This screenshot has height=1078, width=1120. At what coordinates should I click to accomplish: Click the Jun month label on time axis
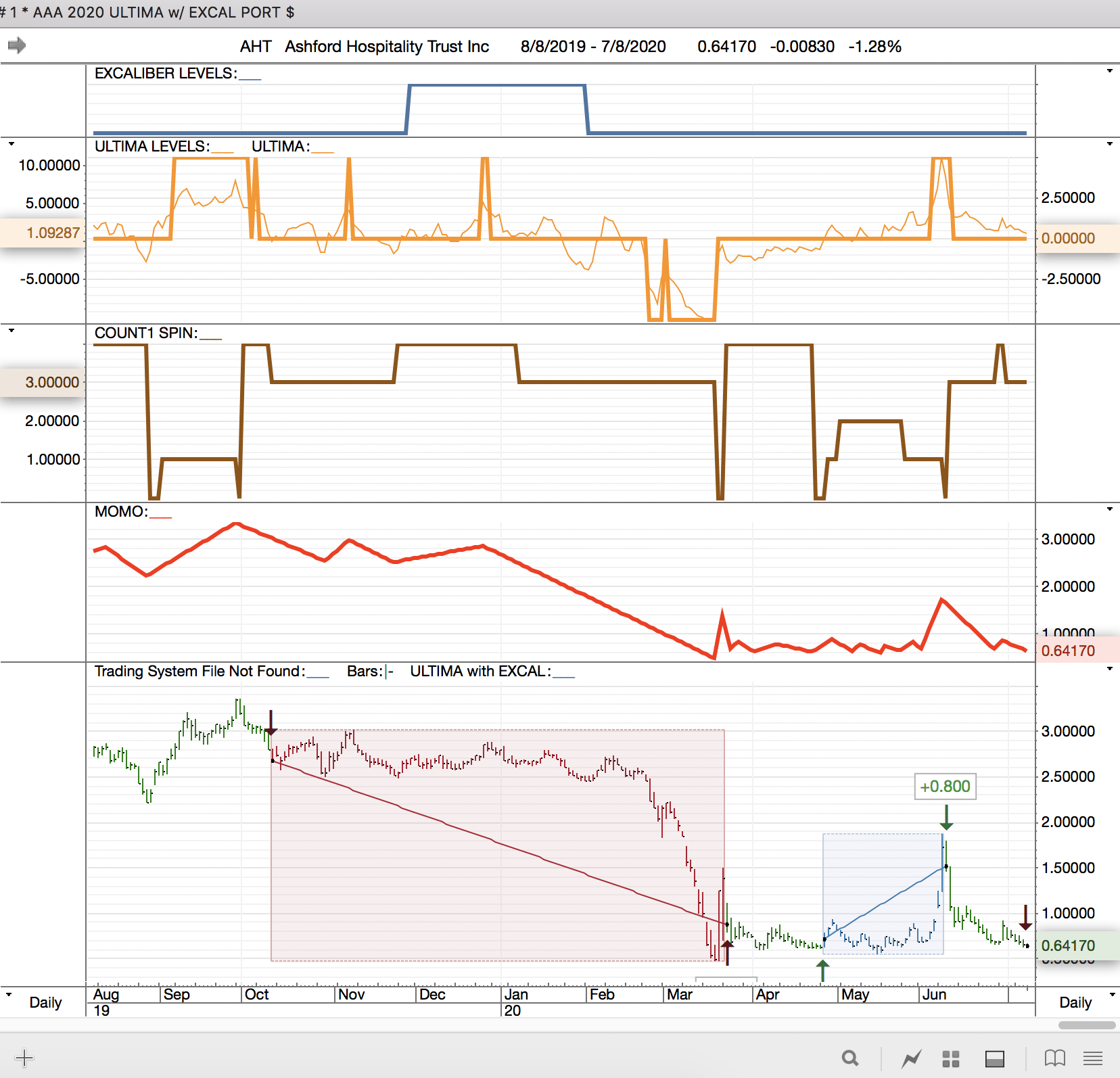click(x=934, y=994)
